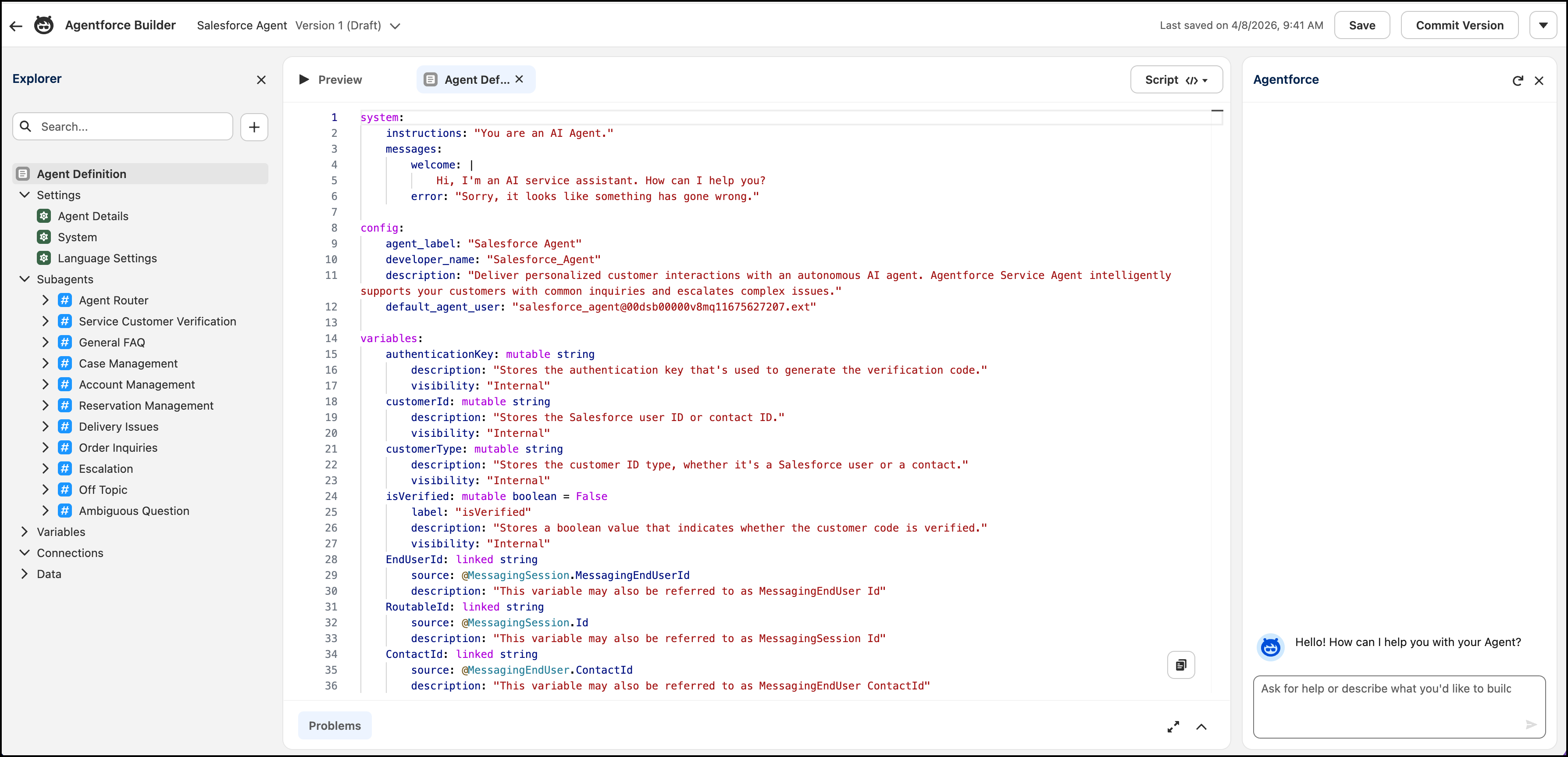Viewport: 1568px width, 757px height.
Task: Select the System settings gear icon
Action: click(44, 237)
